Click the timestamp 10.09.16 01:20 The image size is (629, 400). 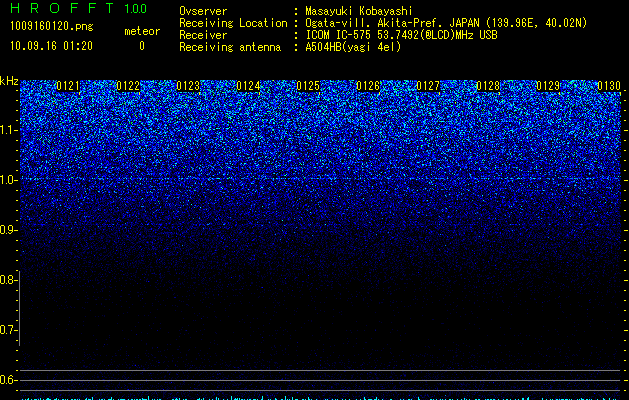pyautogui.click(x=51, y=46)
